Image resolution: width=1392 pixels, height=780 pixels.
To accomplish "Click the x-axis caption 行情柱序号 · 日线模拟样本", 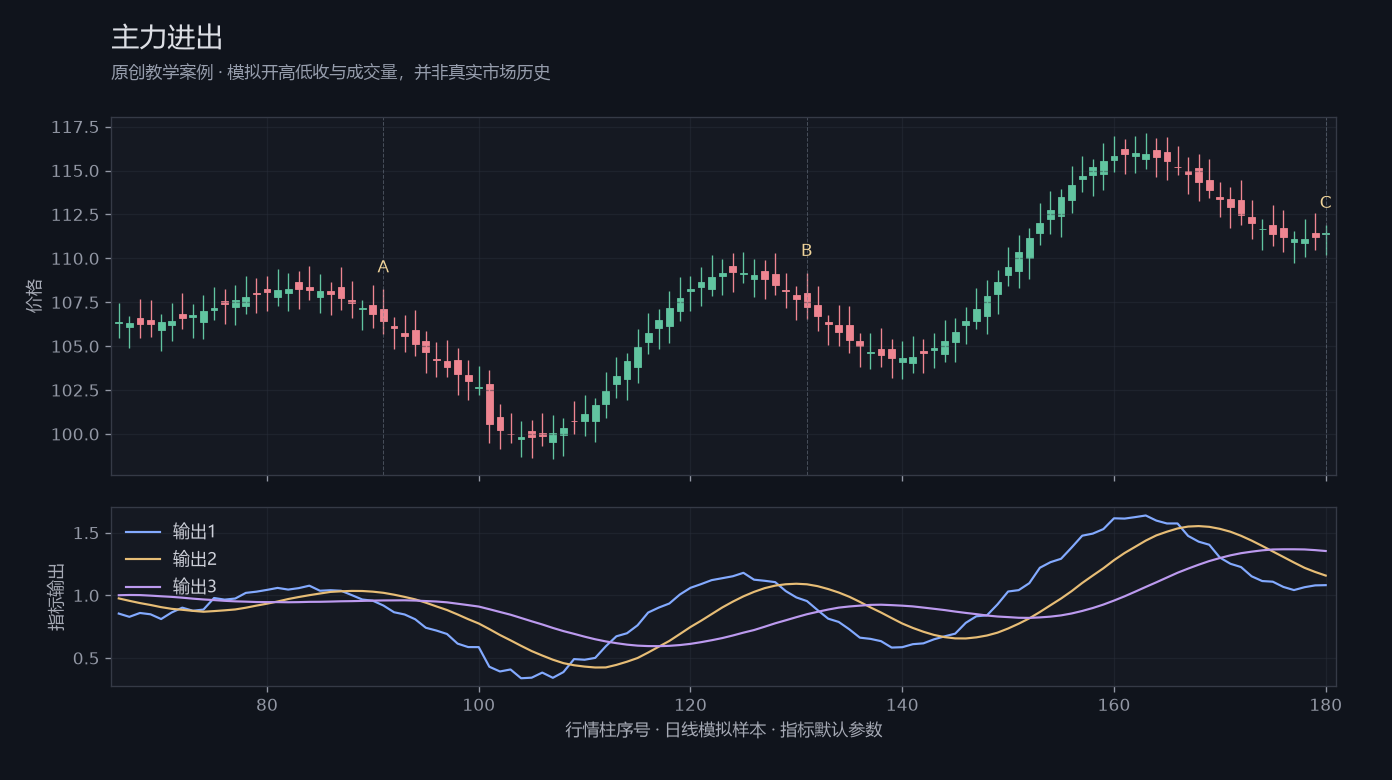I will click(723, 730).
